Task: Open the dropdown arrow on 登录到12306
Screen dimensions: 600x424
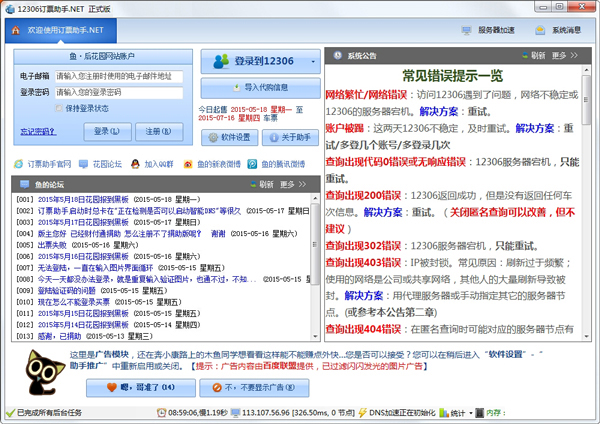Action: (x=313, y=62)
